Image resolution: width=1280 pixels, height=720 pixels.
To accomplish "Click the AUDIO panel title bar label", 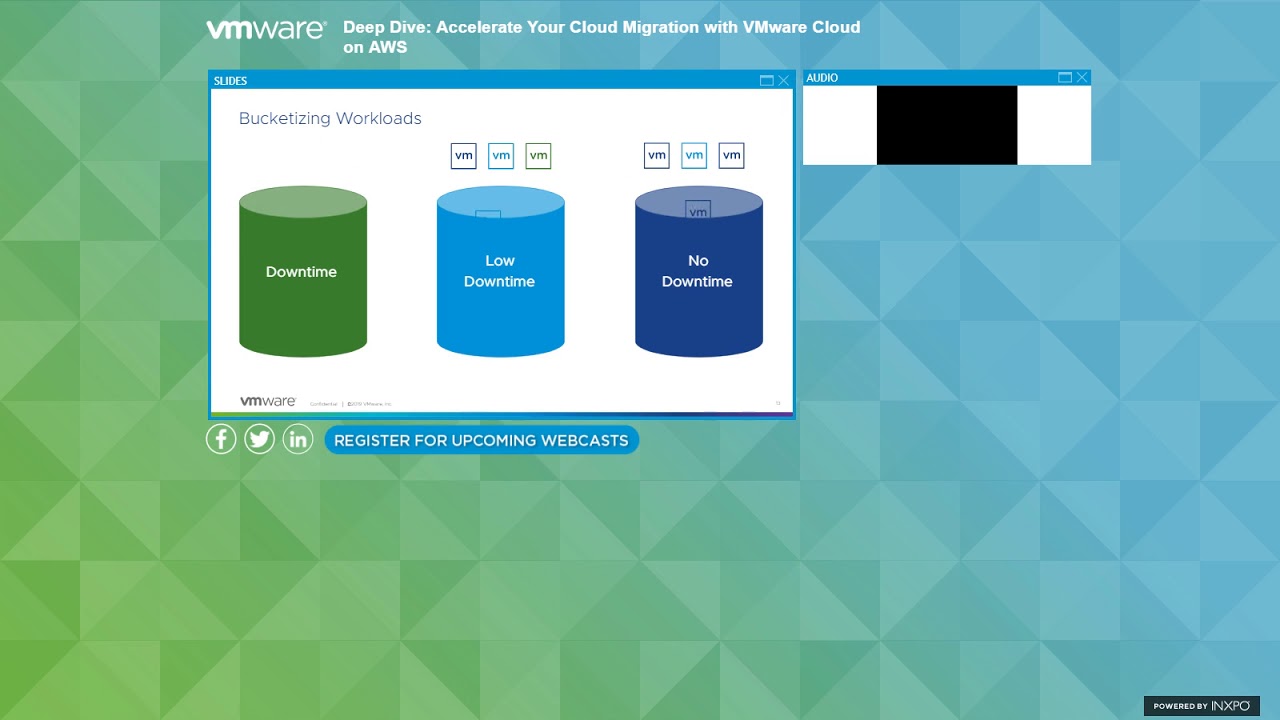I will (822, 78).
